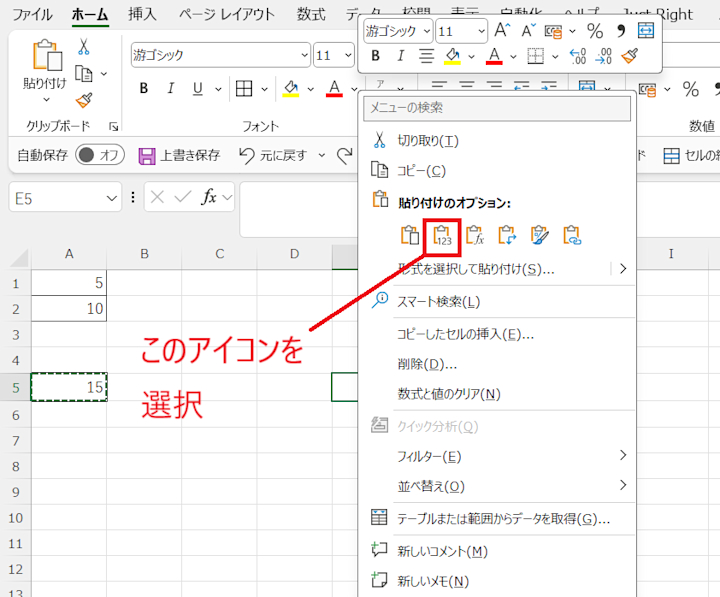Screen dimensions: 720x597
Task: Choose the Paste Transpose icon
Action: click(507, 235)
